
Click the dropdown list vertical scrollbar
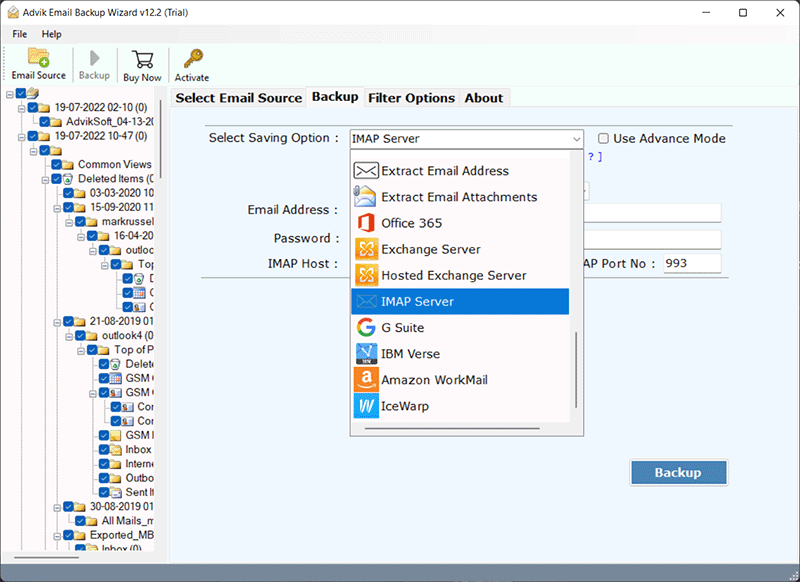pyautogui.click(x=576, y=369)
